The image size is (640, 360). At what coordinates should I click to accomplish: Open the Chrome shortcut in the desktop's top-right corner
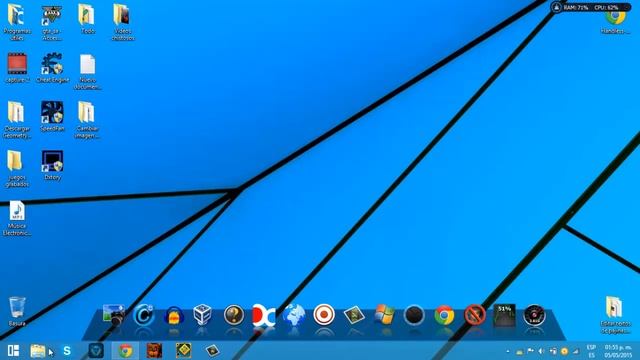tap(615, 21)
